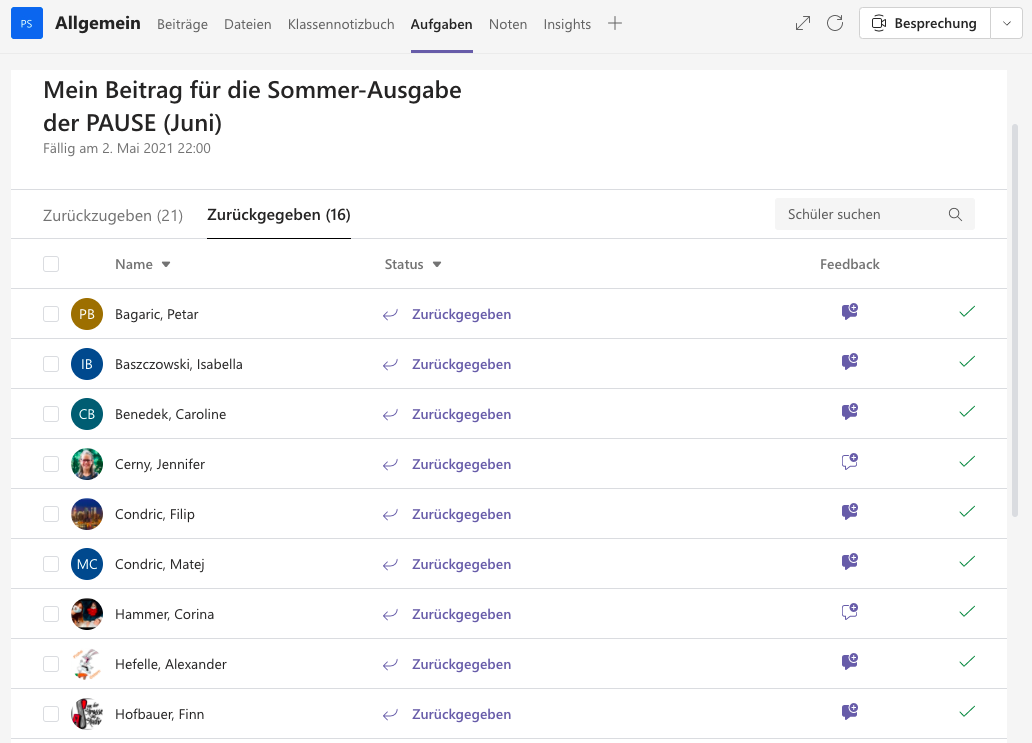This screenshot has width=1032, height=743.
Task: Click the vertical scrollbar on the right
Action: 1018,320
